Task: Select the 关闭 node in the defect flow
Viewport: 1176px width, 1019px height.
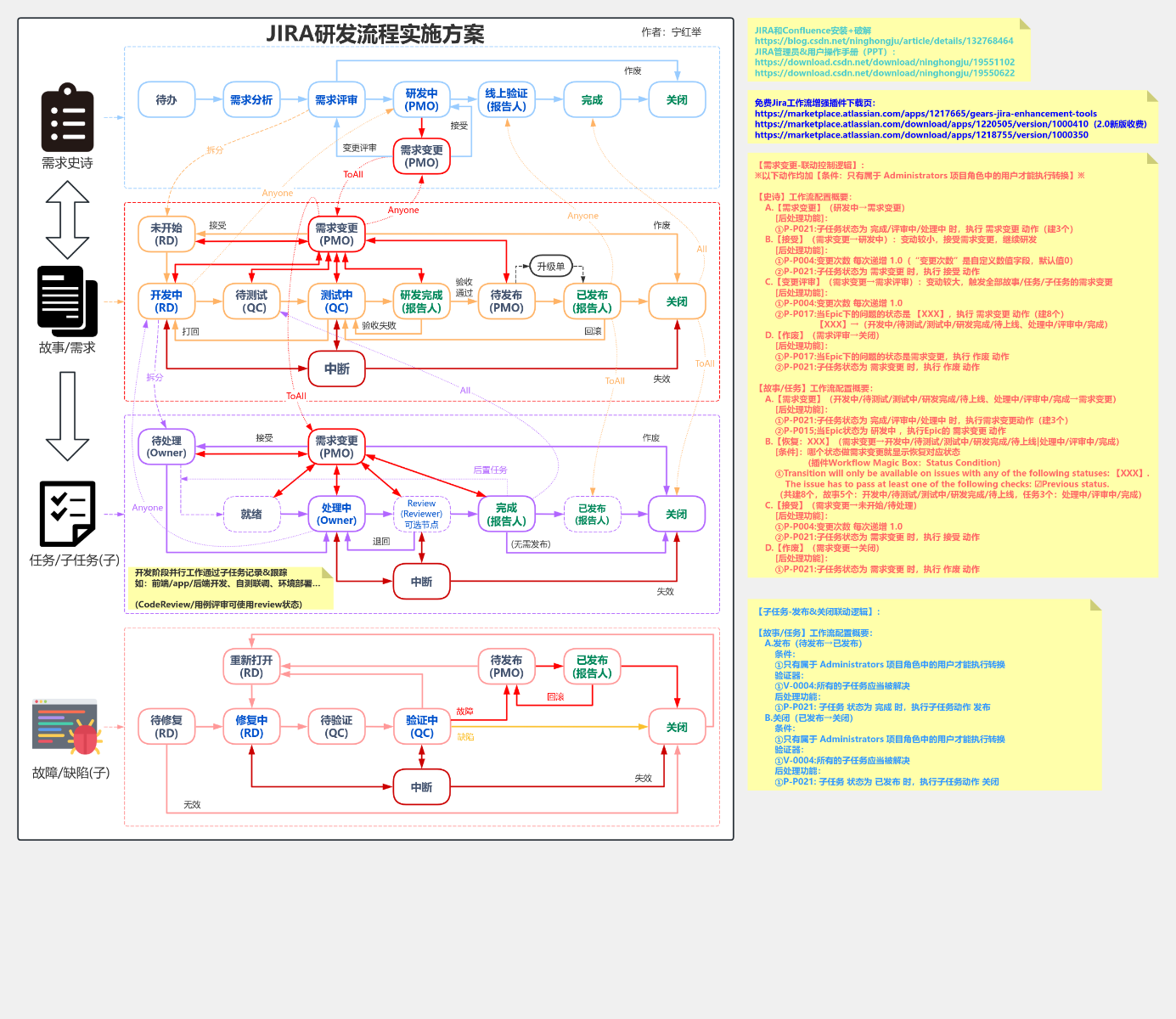Action: [677, 727]
